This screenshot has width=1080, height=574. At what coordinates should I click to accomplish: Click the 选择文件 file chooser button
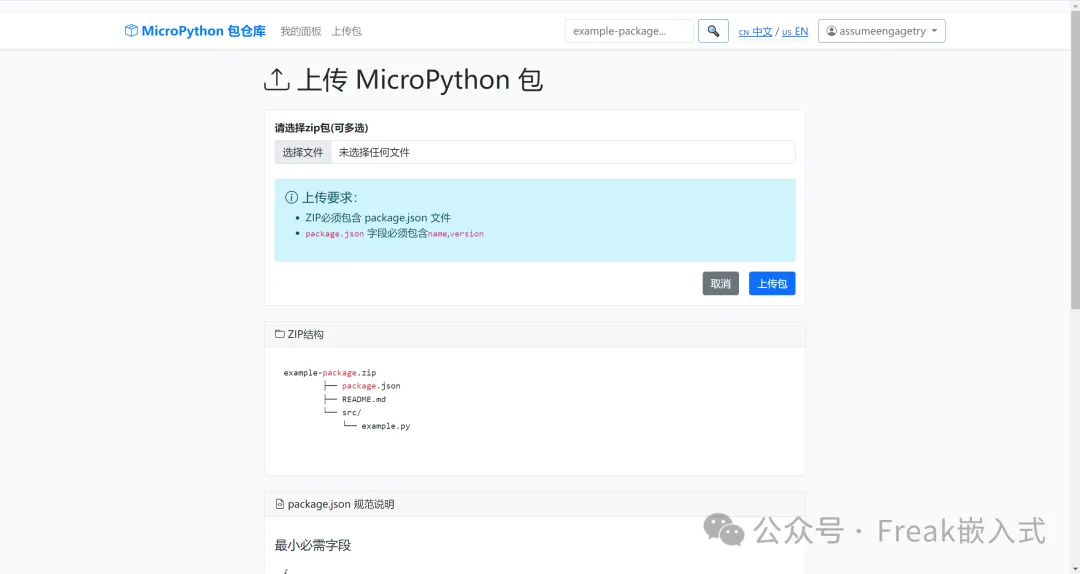coord(303,152)
